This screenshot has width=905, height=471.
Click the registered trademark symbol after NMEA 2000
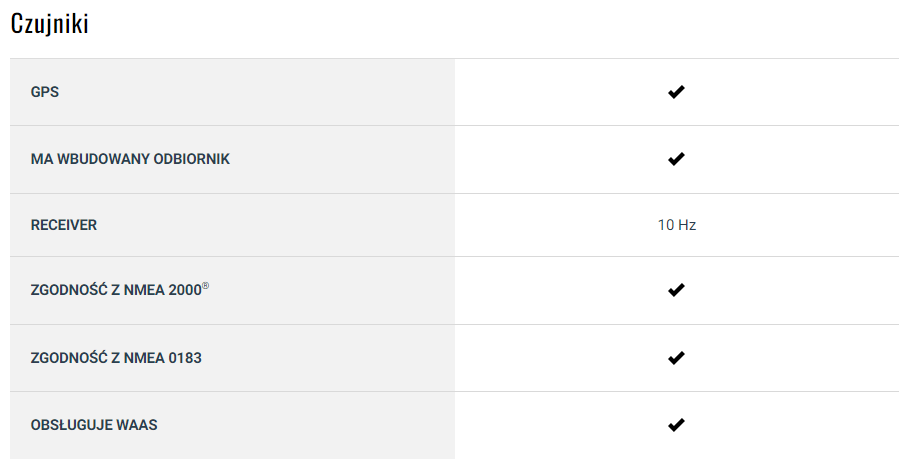coord(205,286)
